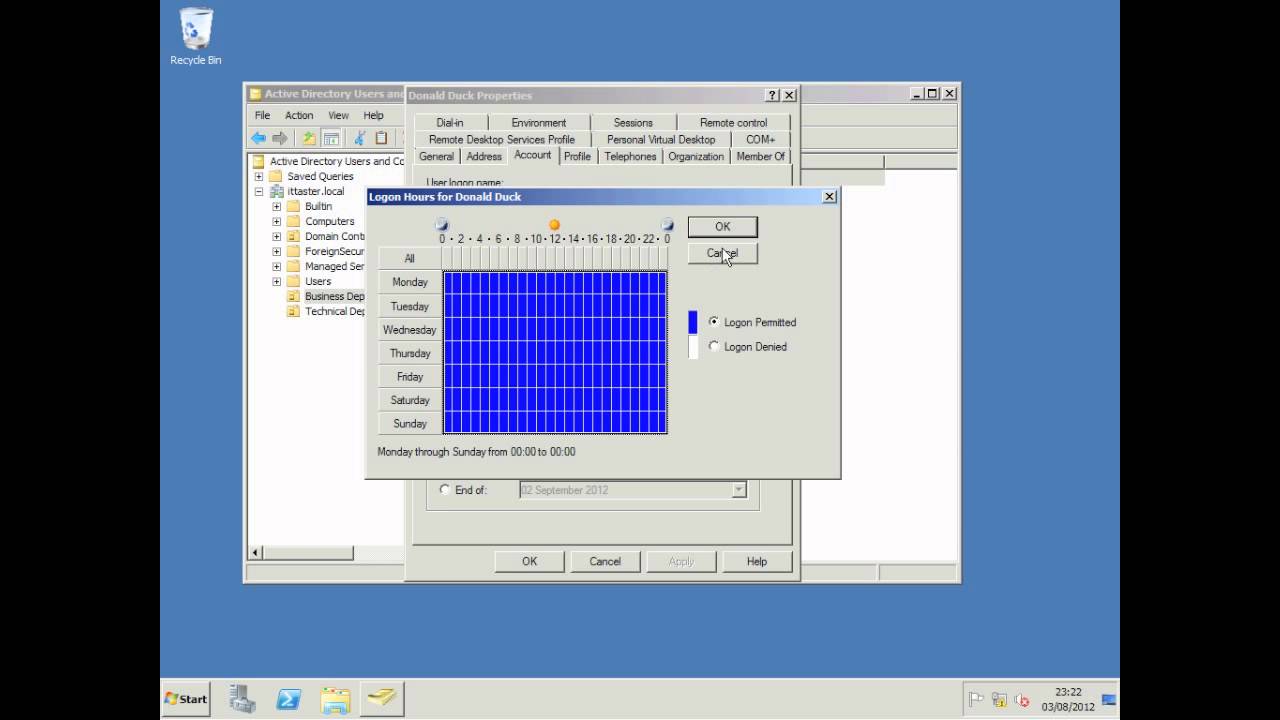
Task: Click OK in Donald Duck Properties dialog
Action: click(529, 561)
